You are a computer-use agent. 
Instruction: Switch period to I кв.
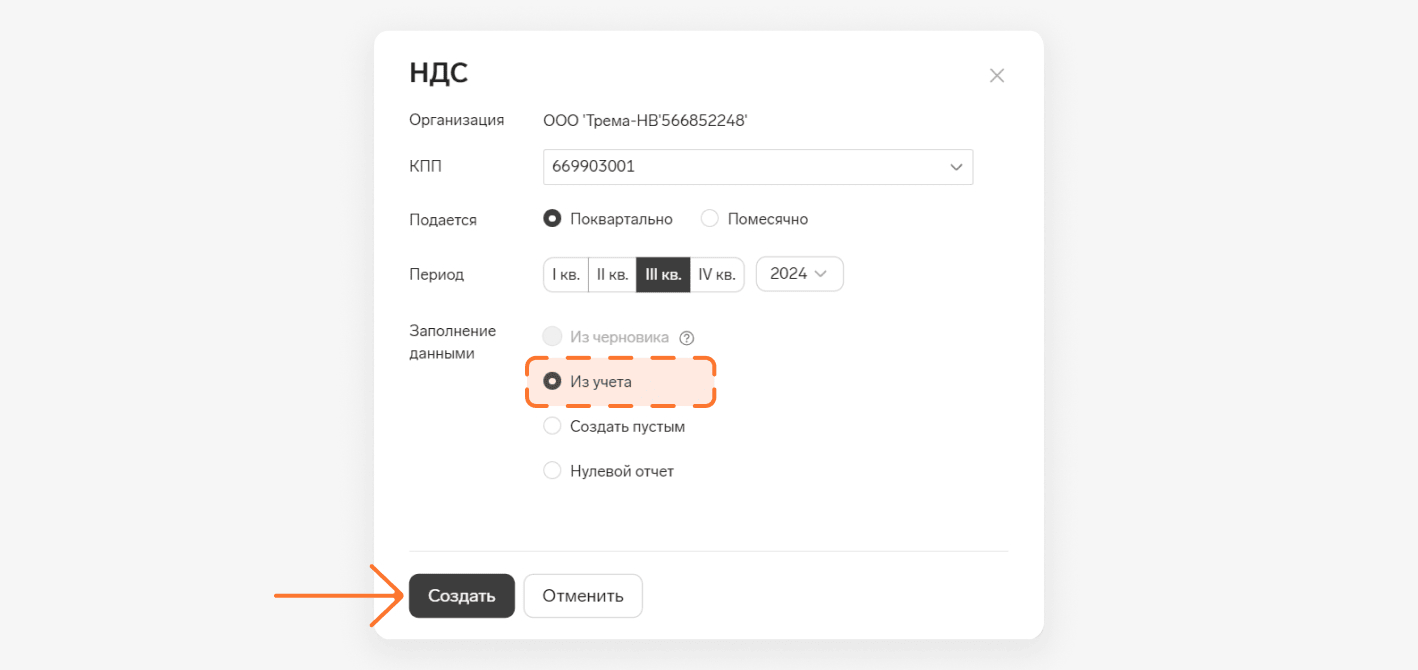point(566,274)
